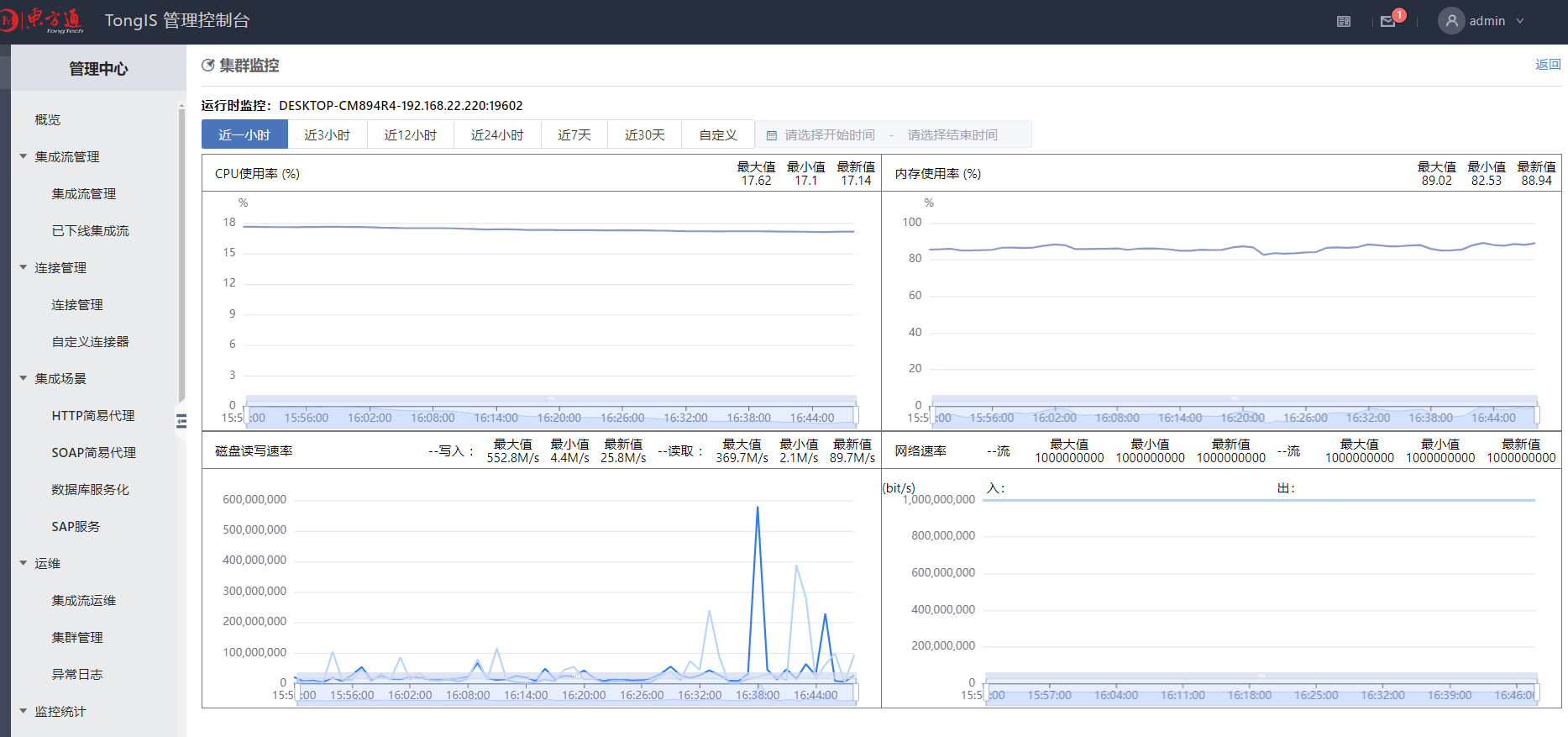The width and height of the screenshot is (1568, 737).
Task: Click the TongIS 管理控制台 title
Action: 177,21
